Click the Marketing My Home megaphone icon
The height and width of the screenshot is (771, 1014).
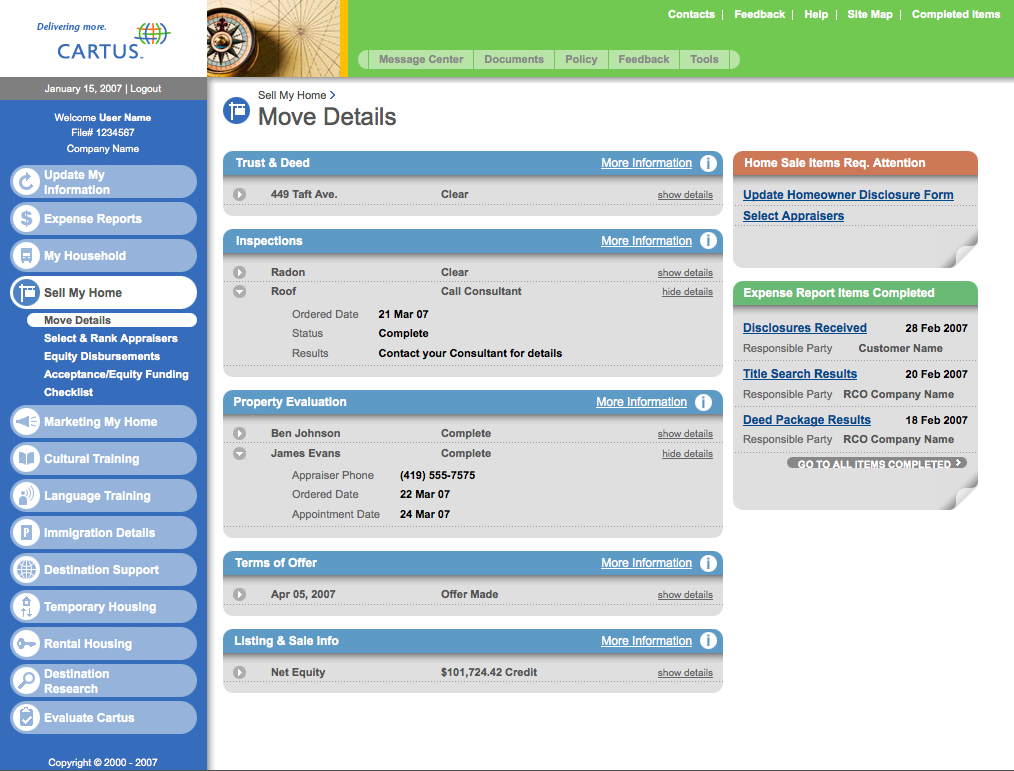click(x=27, y=422)
